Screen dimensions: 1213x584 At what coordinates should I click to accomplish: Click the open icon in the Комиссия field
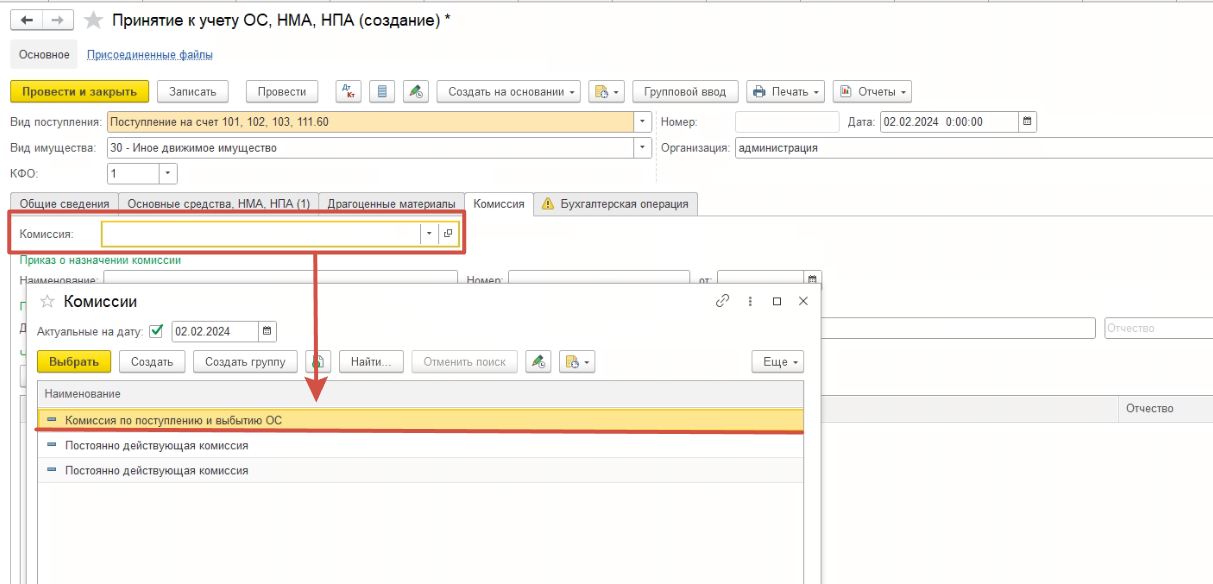point(448,233)
